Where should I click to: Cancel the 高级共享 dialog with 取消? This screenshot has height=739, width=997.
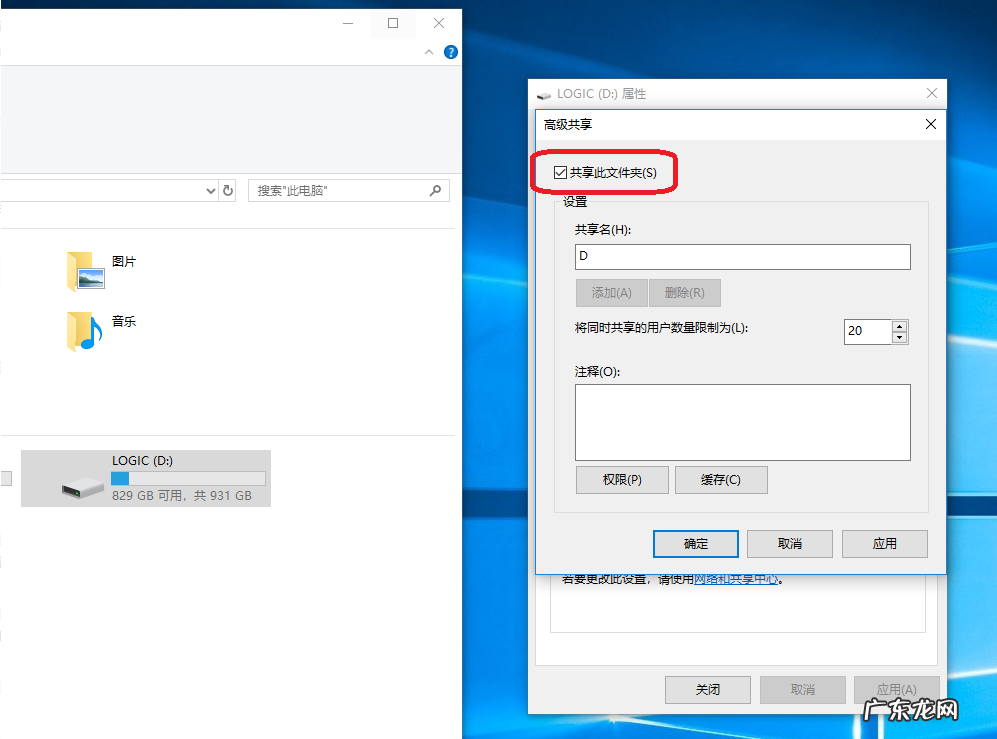pos(789,543)
